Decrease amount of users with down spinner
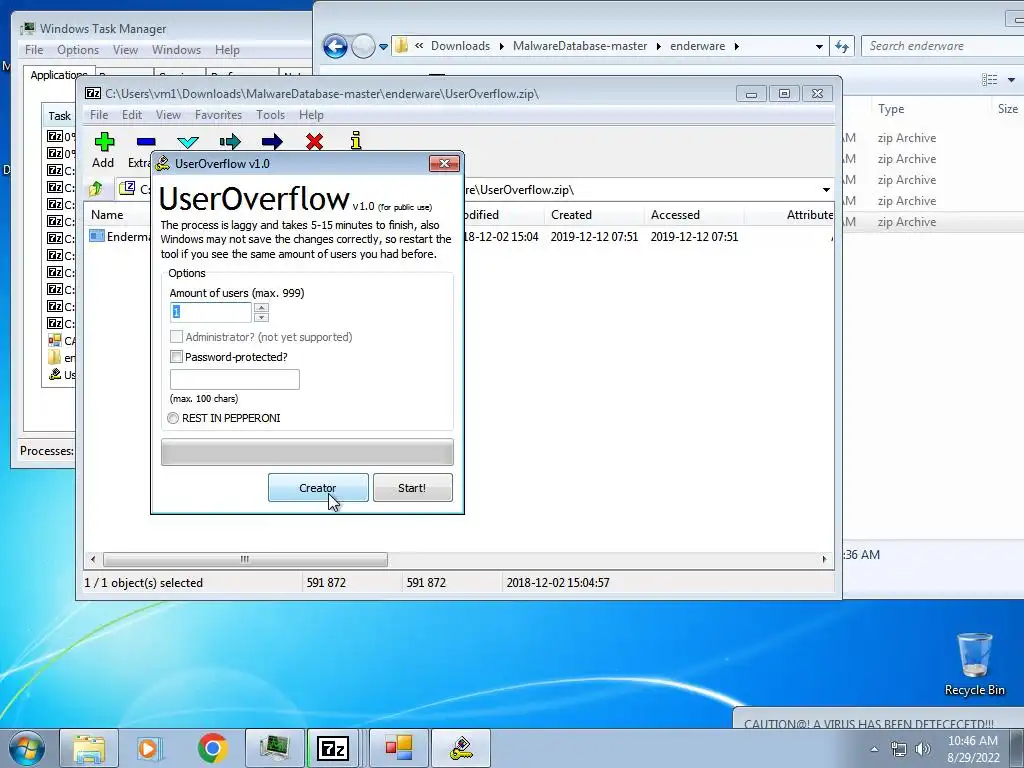Screen dimensions: 1024x768 click(x=261, y=317)
